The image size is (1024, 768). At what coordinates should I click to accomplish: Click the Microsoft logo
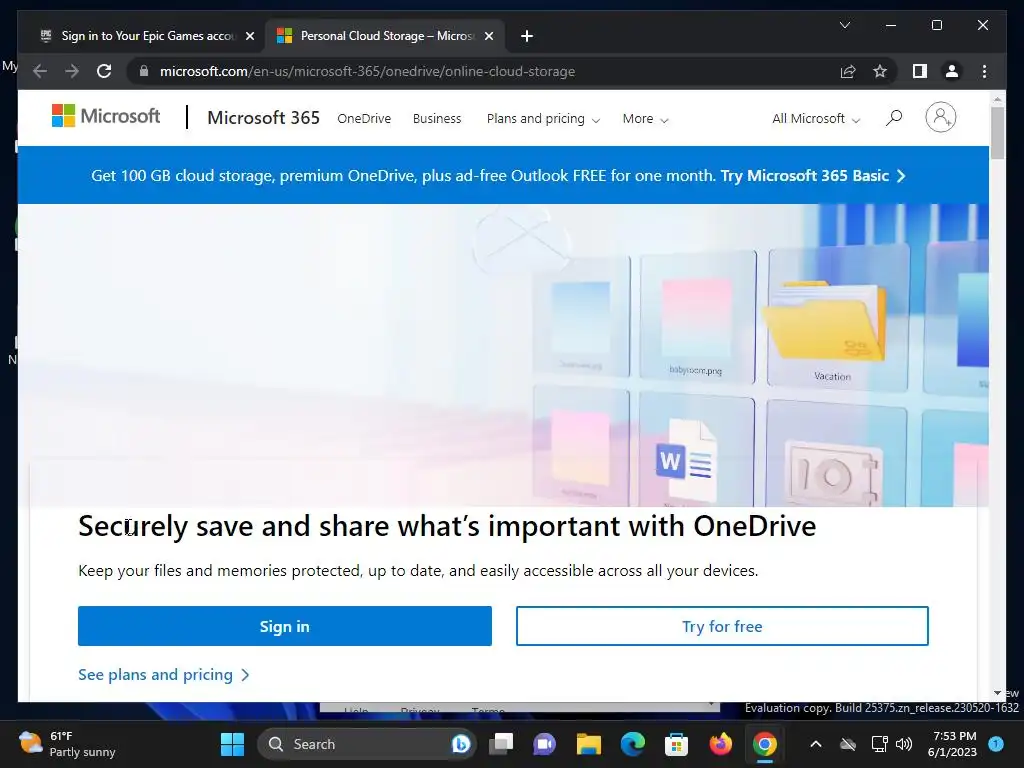click(106, 116)
